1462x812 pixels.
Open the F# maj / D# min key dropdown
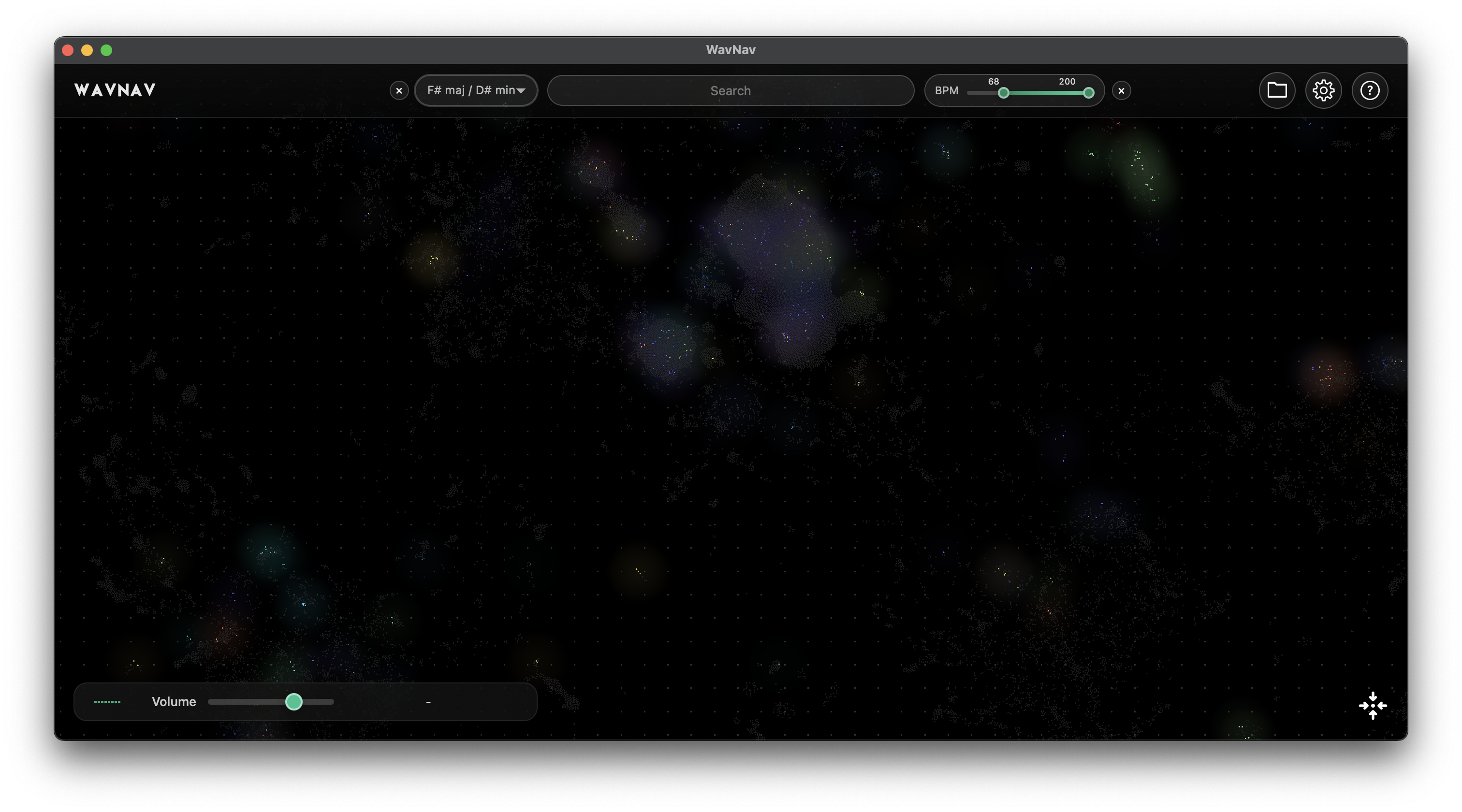[x=476, y=90]
